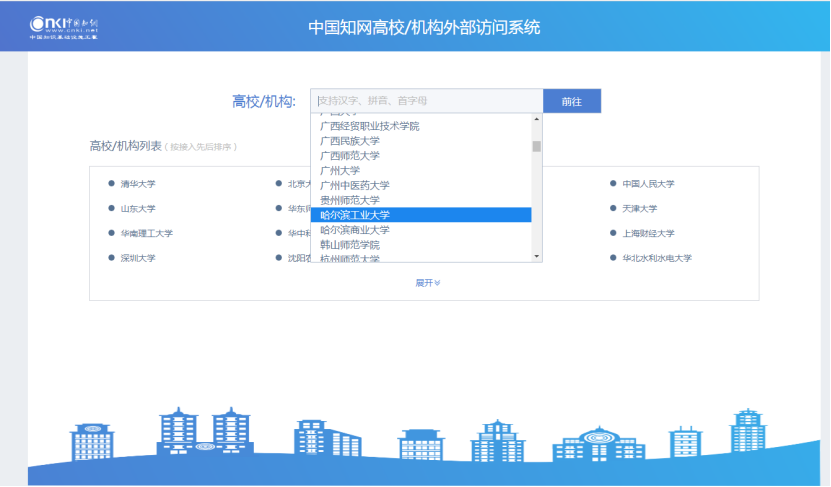The image size is (831, 487).
Task: Click the dropdown scrollbar thumb
Action: point(537,146)
